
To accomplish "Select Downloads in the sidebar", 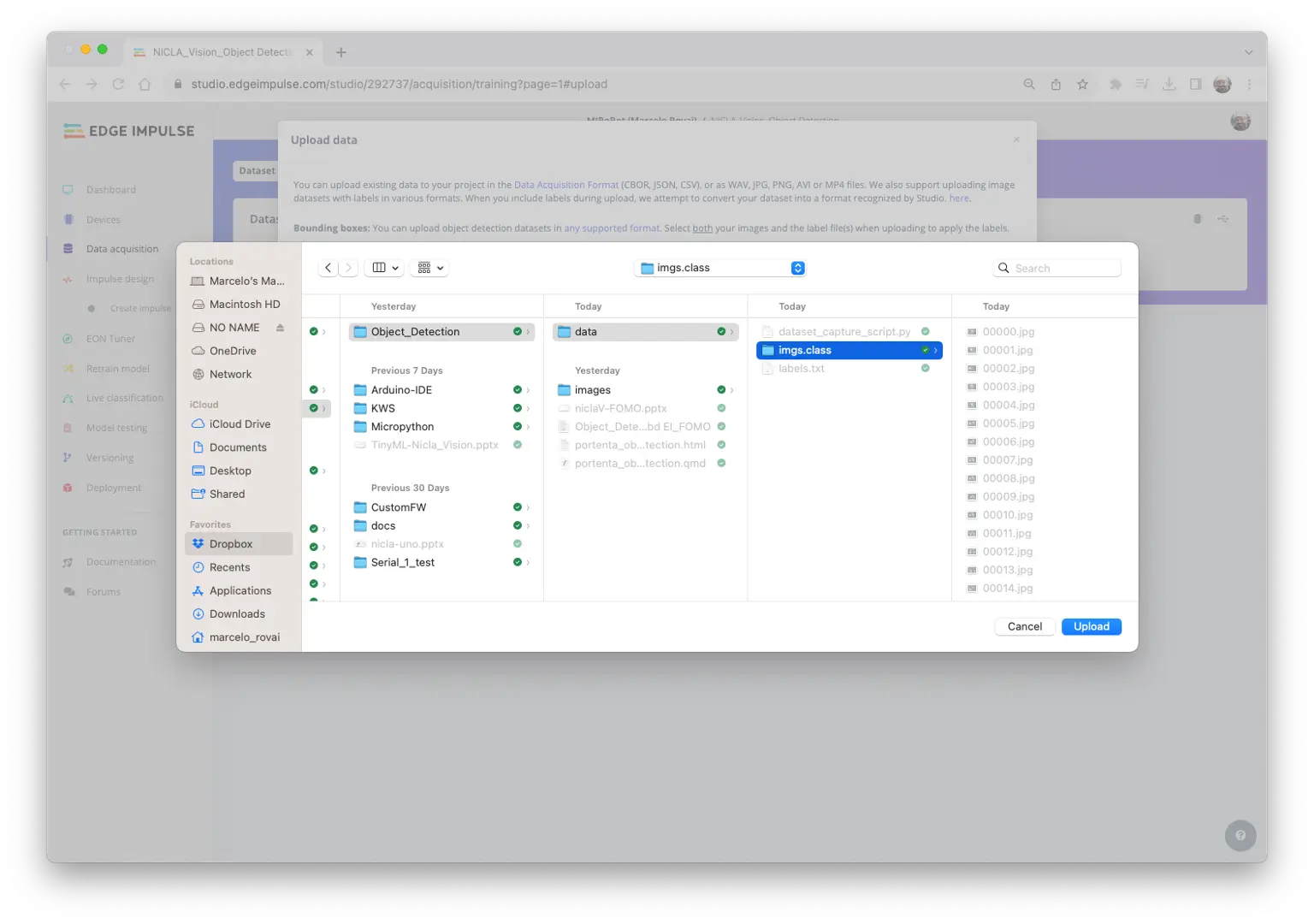I will (237, 614).
